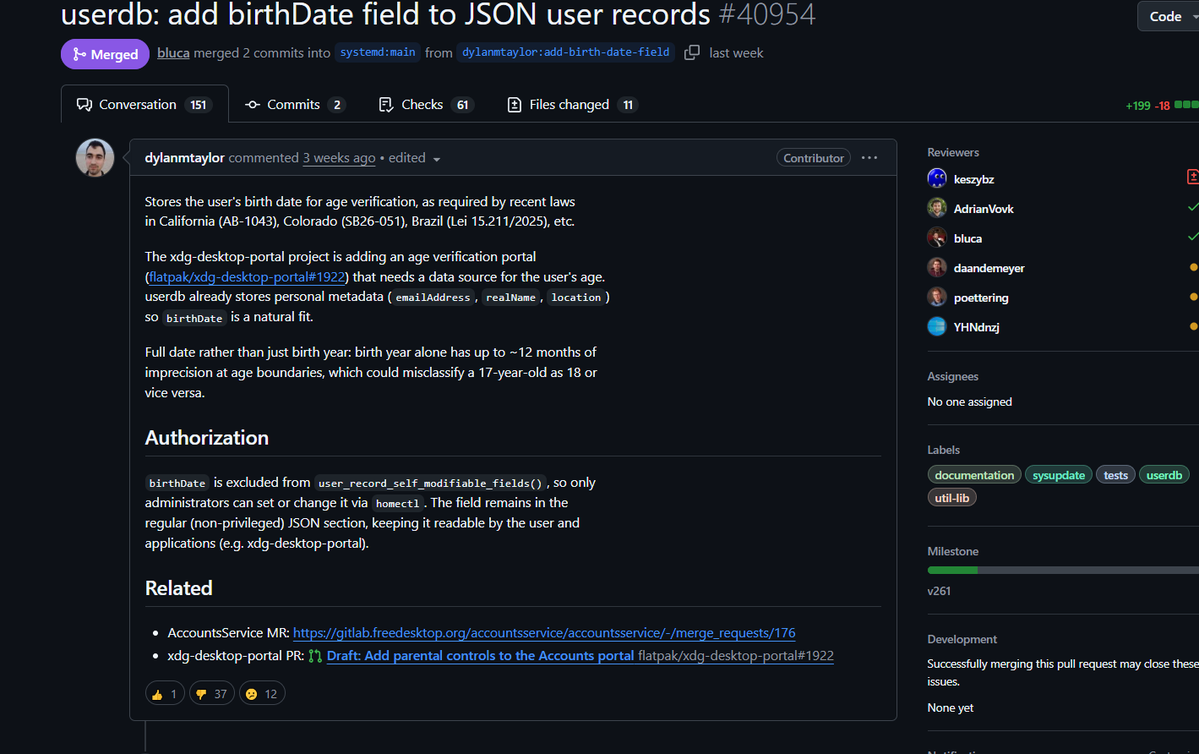Viewport: 1199px width, 754px height.
Task: Copy the head branch name icon
Action: click(x=691, y=53)
